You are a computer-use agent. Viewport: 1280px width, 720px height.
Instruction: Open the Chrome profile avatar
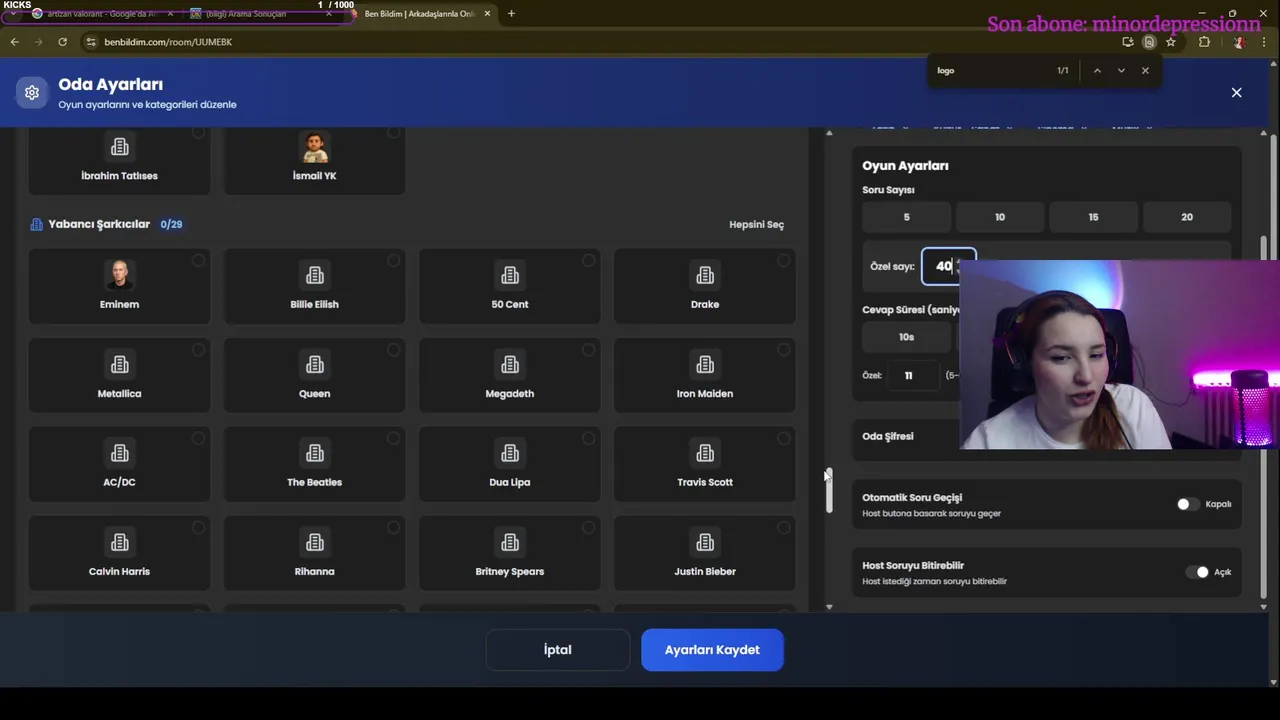pyautogui.click(x=1239, y=42)
